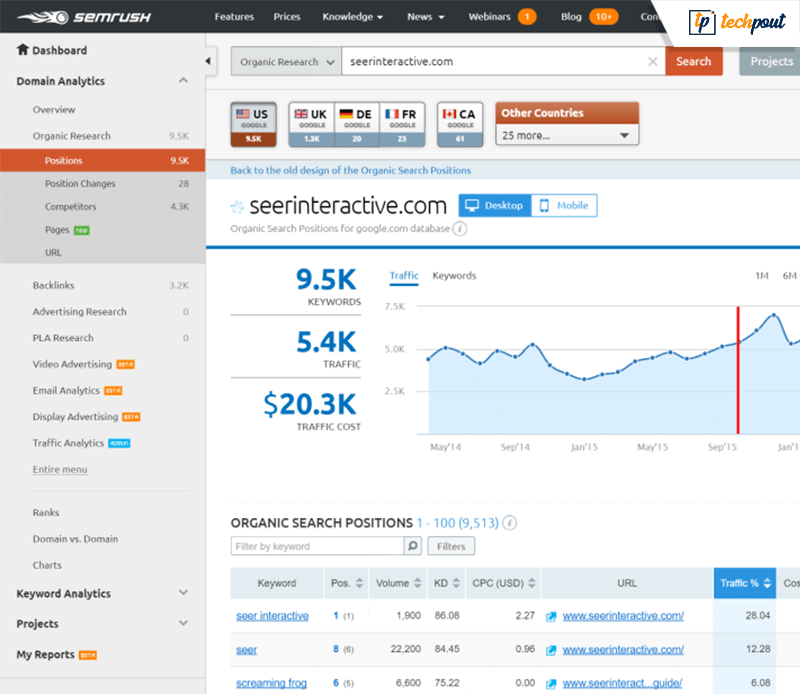
Task: Open My Reports in the sidebar
Action: pyautogui.click(x=45, y=655)
